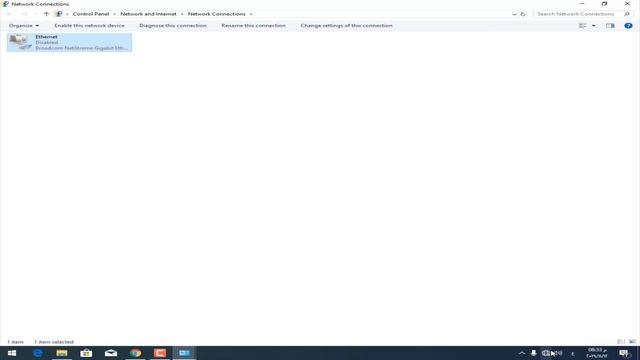Click Broadcom NetXtreme Gigabit adapter text

pos(81,48)
